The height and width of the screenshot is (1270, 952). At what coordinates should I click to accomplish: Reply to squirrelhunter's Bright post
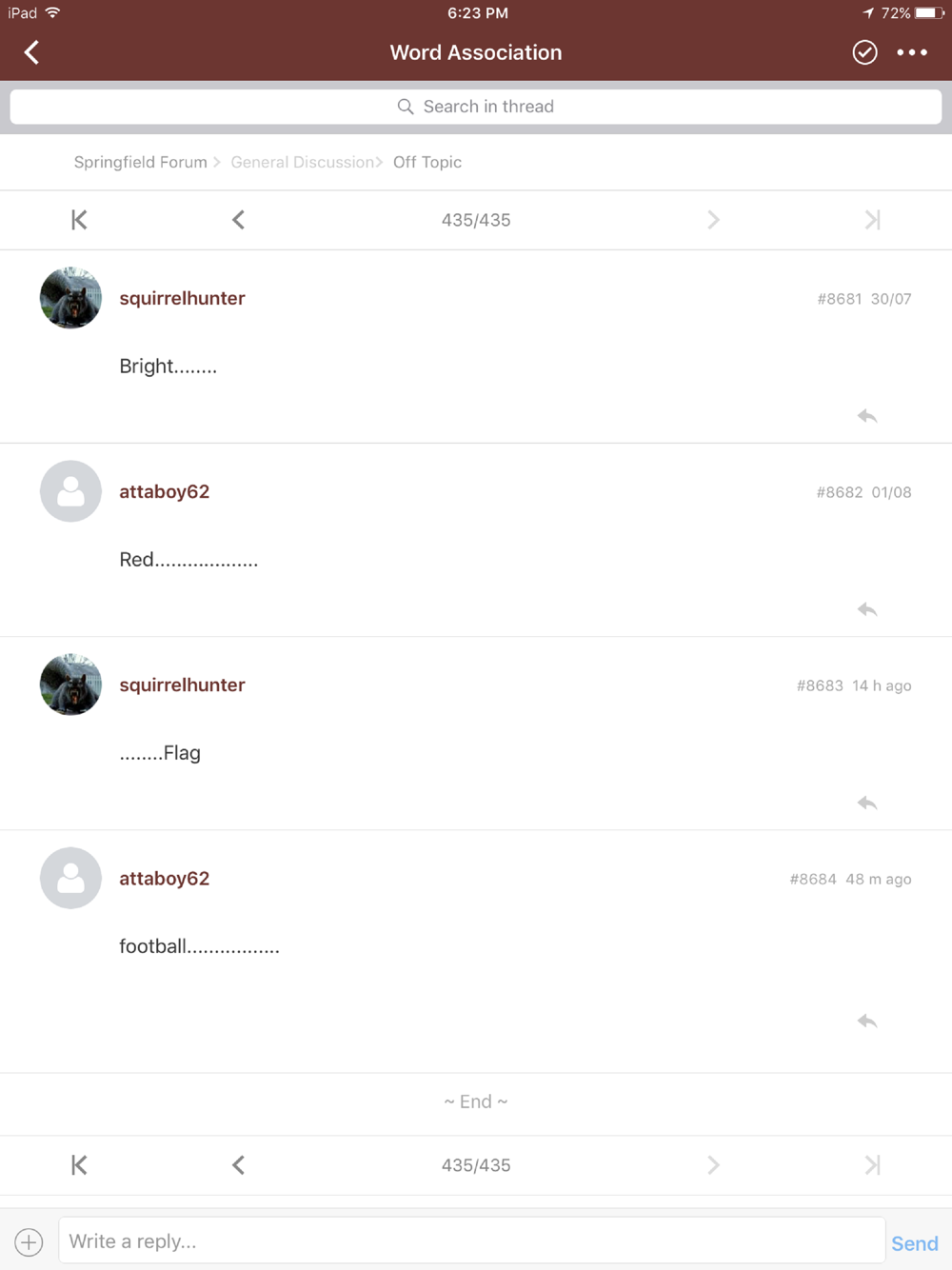(x=867, y=416)
